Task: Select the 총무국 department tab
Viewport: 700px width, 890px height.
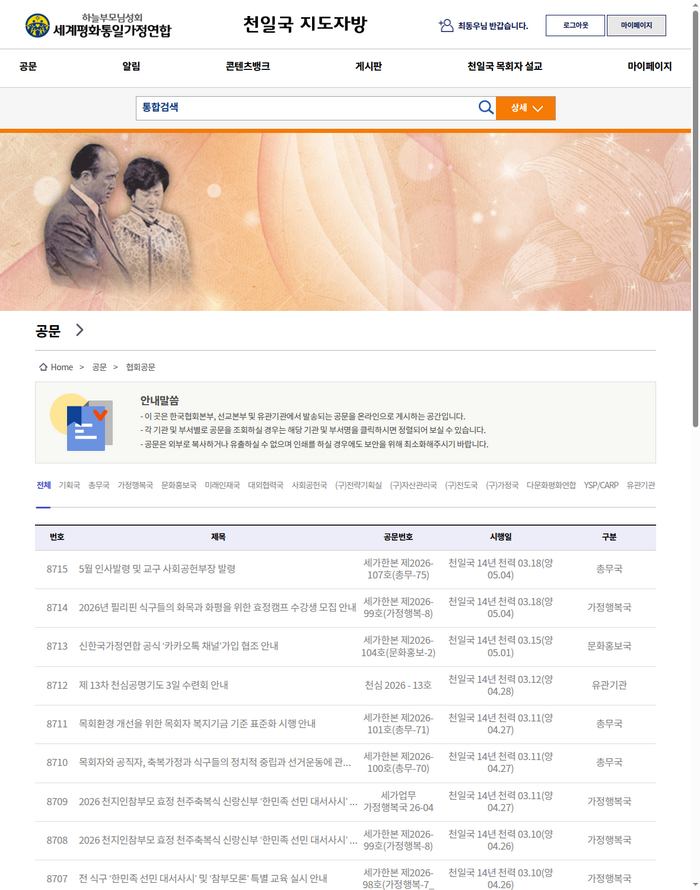Action: pos(99,485)
